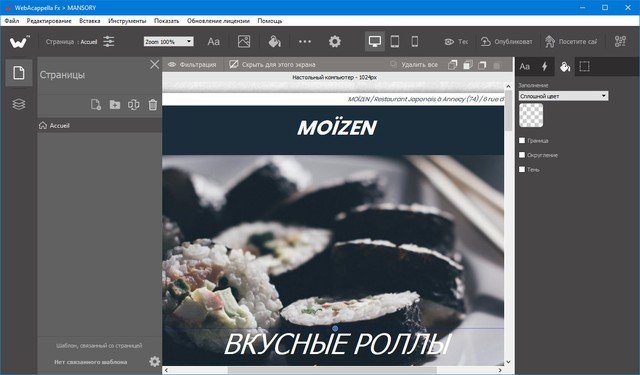Viewport: 640px width, 375px height.
Task: Select the Pages sidebar icon
Action: pos(19,73)
